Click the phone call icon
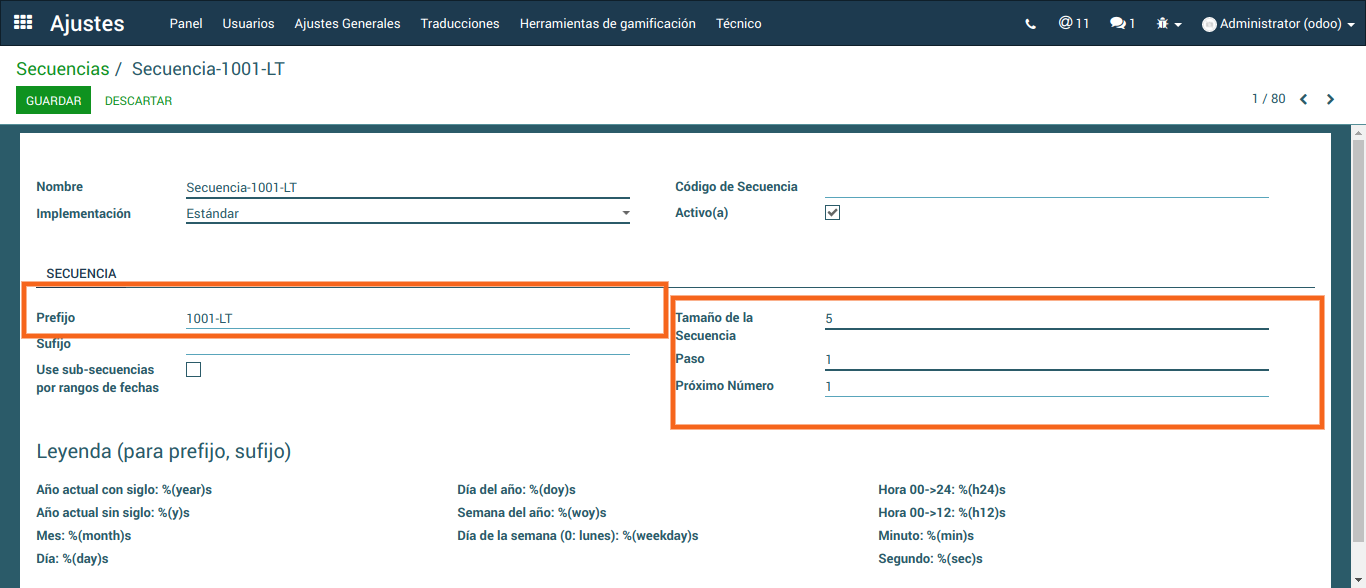Viewport: 1366px width, 588px height. pos(1031,24)
